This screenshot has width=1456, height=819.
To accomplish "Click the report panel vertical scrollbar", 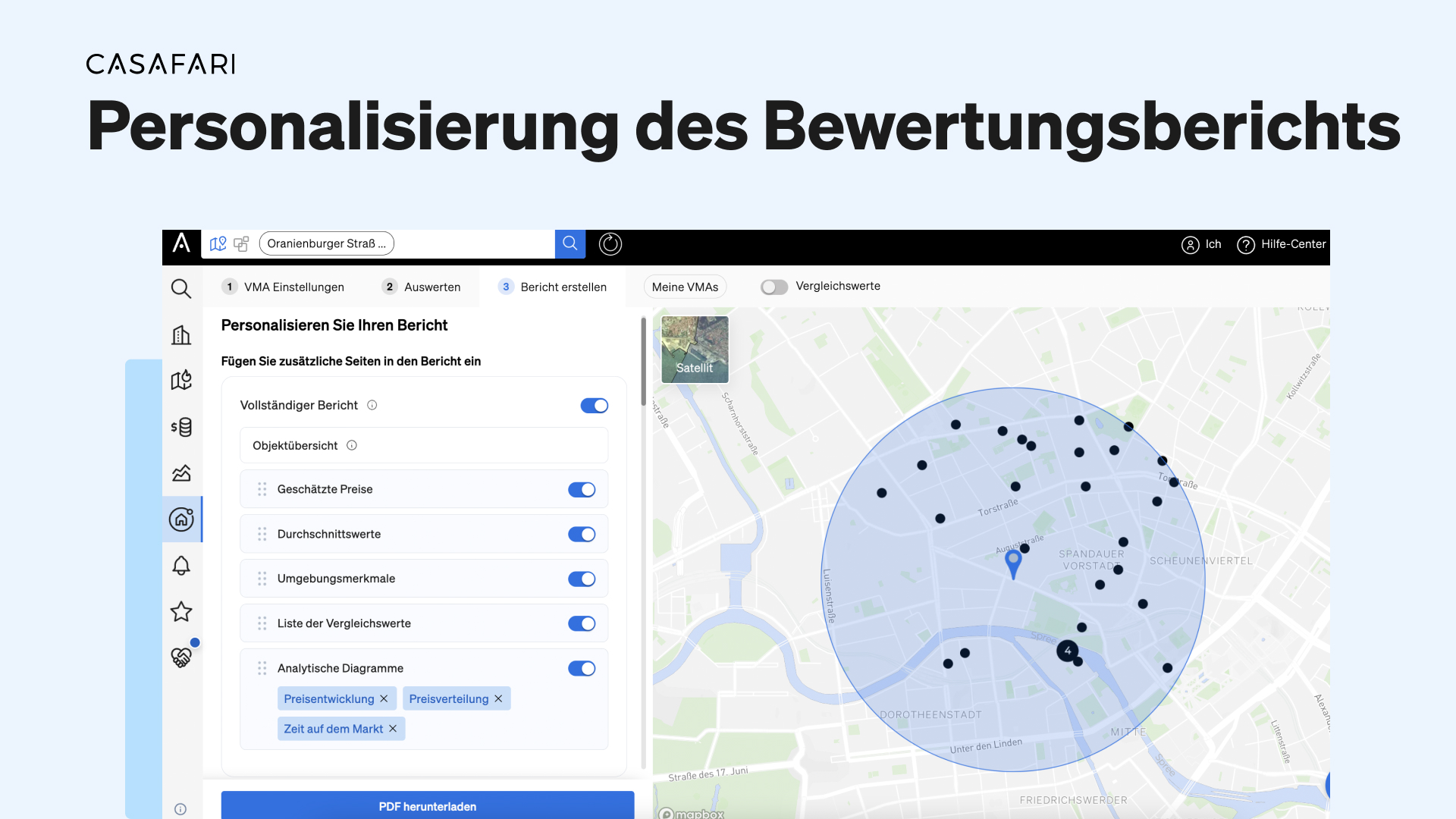I will point(644,362).
